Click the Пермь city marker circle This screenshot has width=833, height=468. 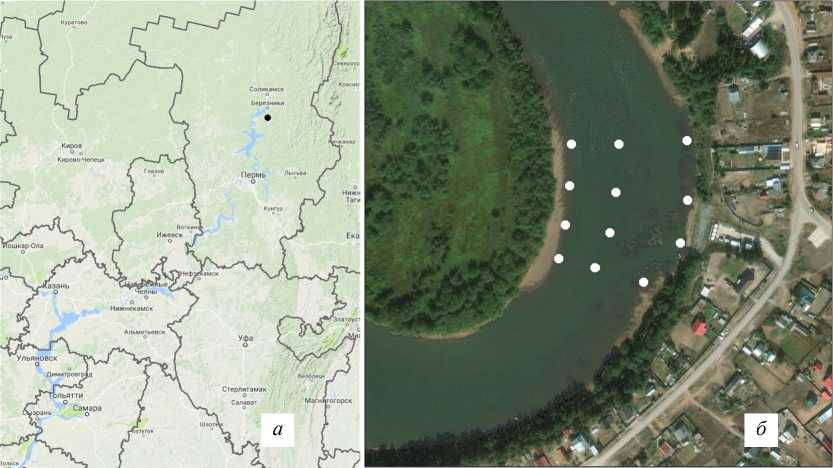tap(253, 182)
